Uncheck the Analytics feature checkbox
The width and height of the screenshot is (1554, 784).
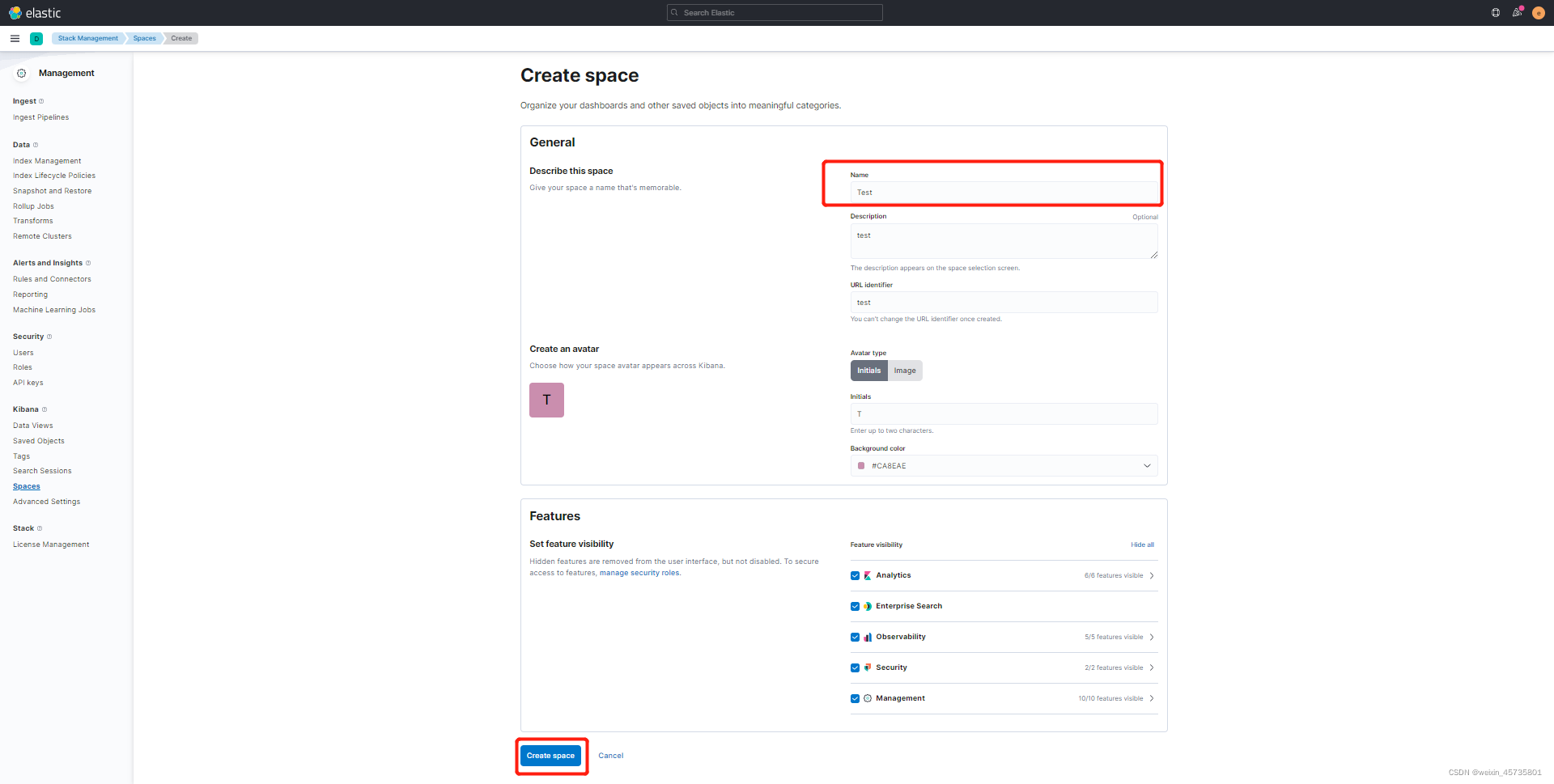tap(855, 575)
